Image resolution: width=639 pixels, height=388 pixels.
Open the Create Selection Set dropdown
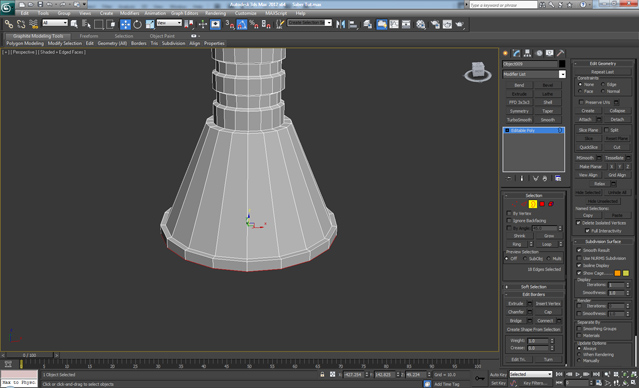(328, 23)
